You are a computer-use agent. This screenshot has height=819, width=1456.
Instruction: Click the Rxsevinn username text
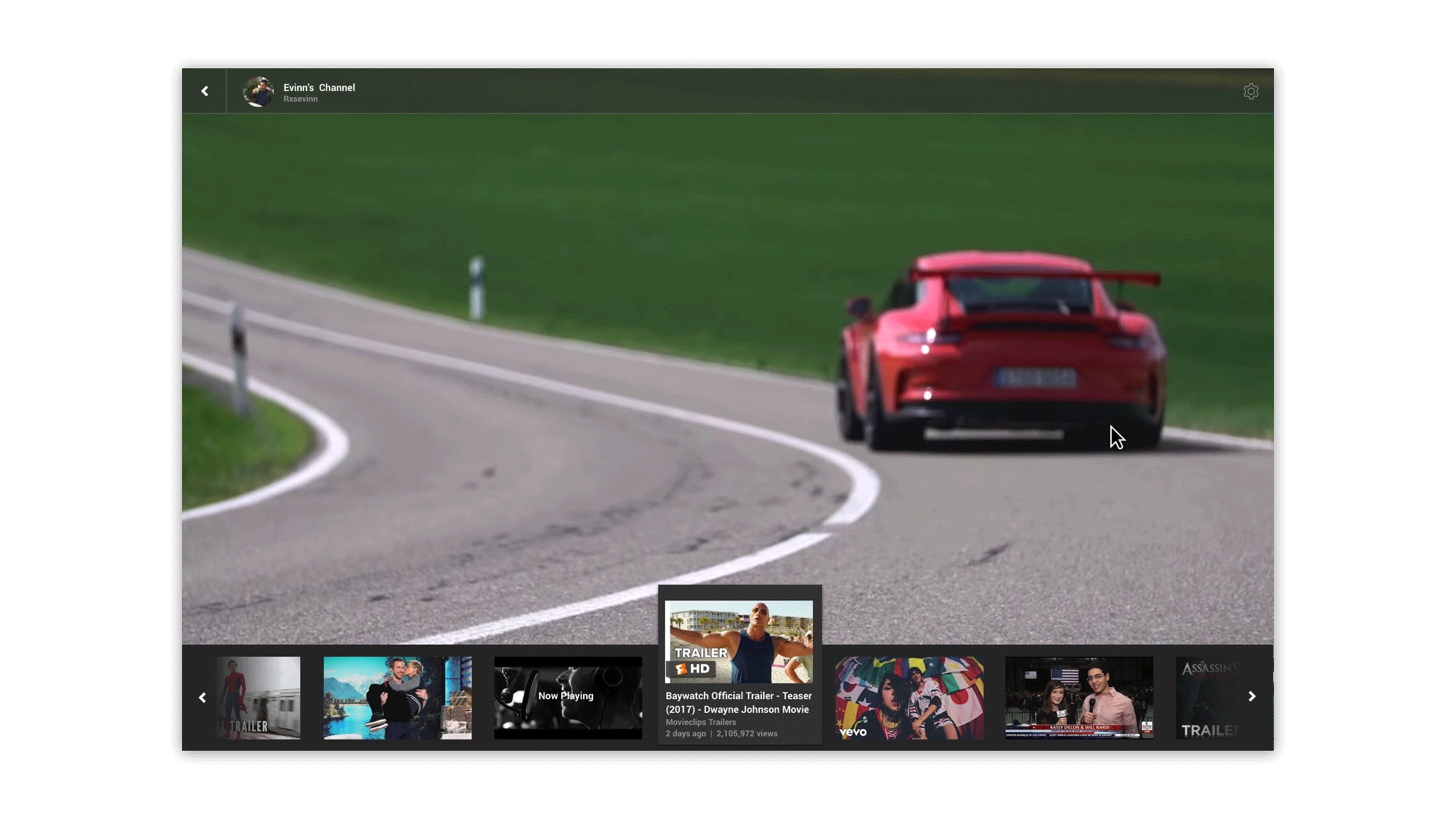[x=300, y=99]
